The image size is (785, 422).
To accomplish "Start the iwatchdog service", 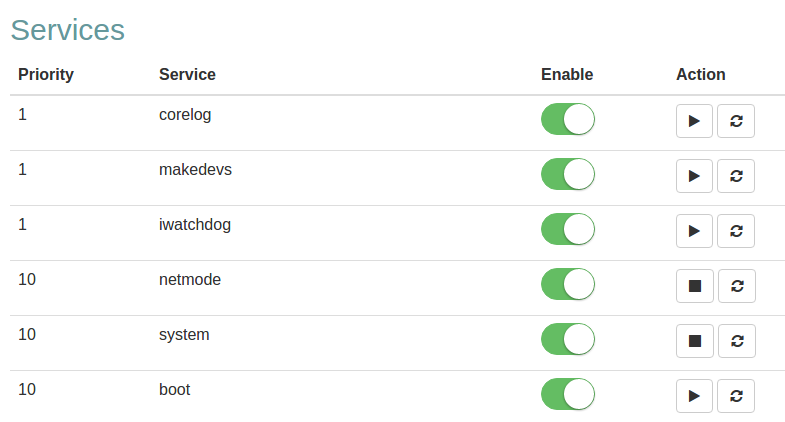I will (694, 231).
